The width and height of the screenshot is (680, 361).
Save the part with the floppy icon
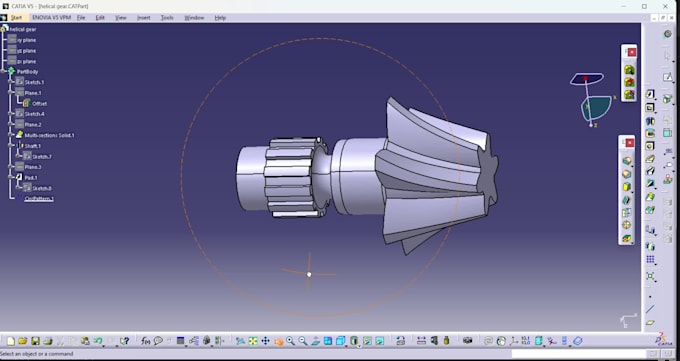pyautogui.click(x=35, y=341)
